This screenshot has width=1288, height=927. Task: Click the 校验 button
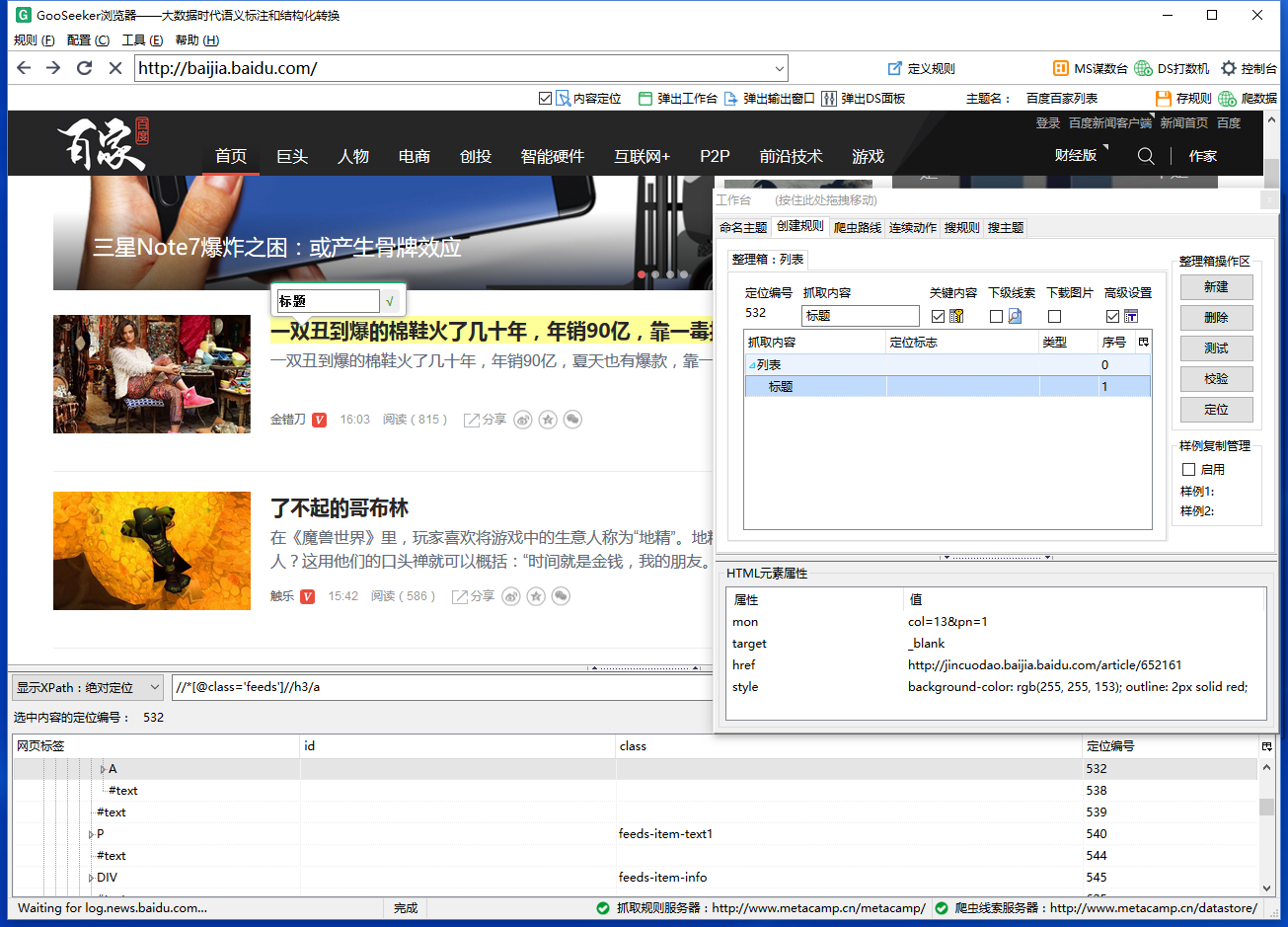1216,379
